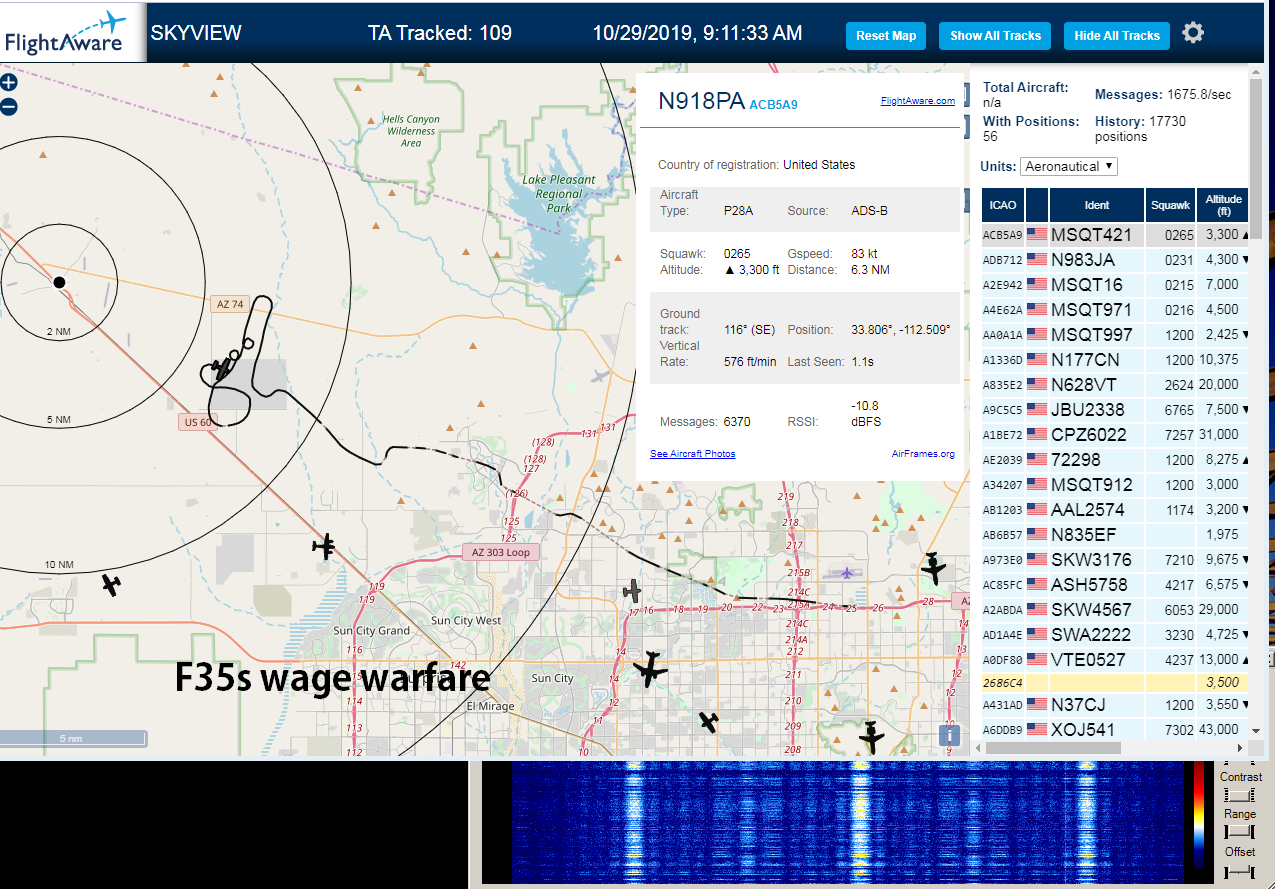Select the CPZ6022 row
The width and height of the screenshot is (1275, 889).
pos(1115,435)
